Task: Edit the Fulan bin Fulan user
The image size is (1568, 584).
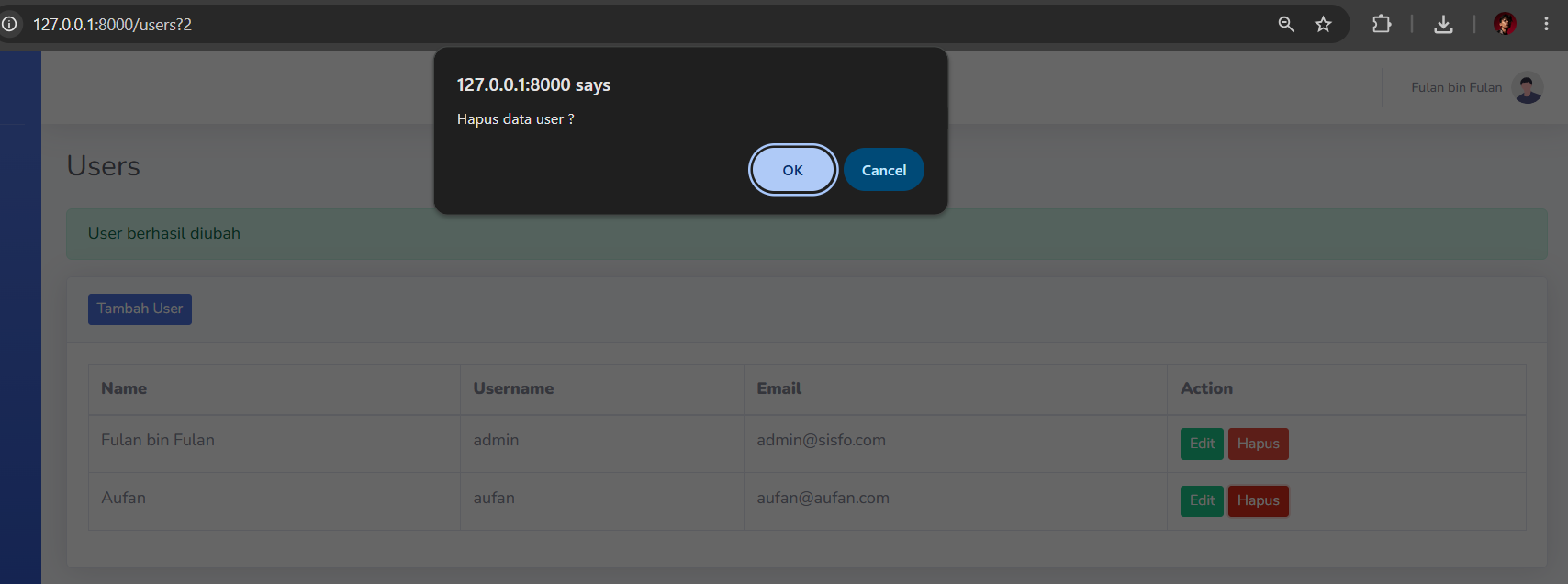Action: click(x=1202, y=444)
